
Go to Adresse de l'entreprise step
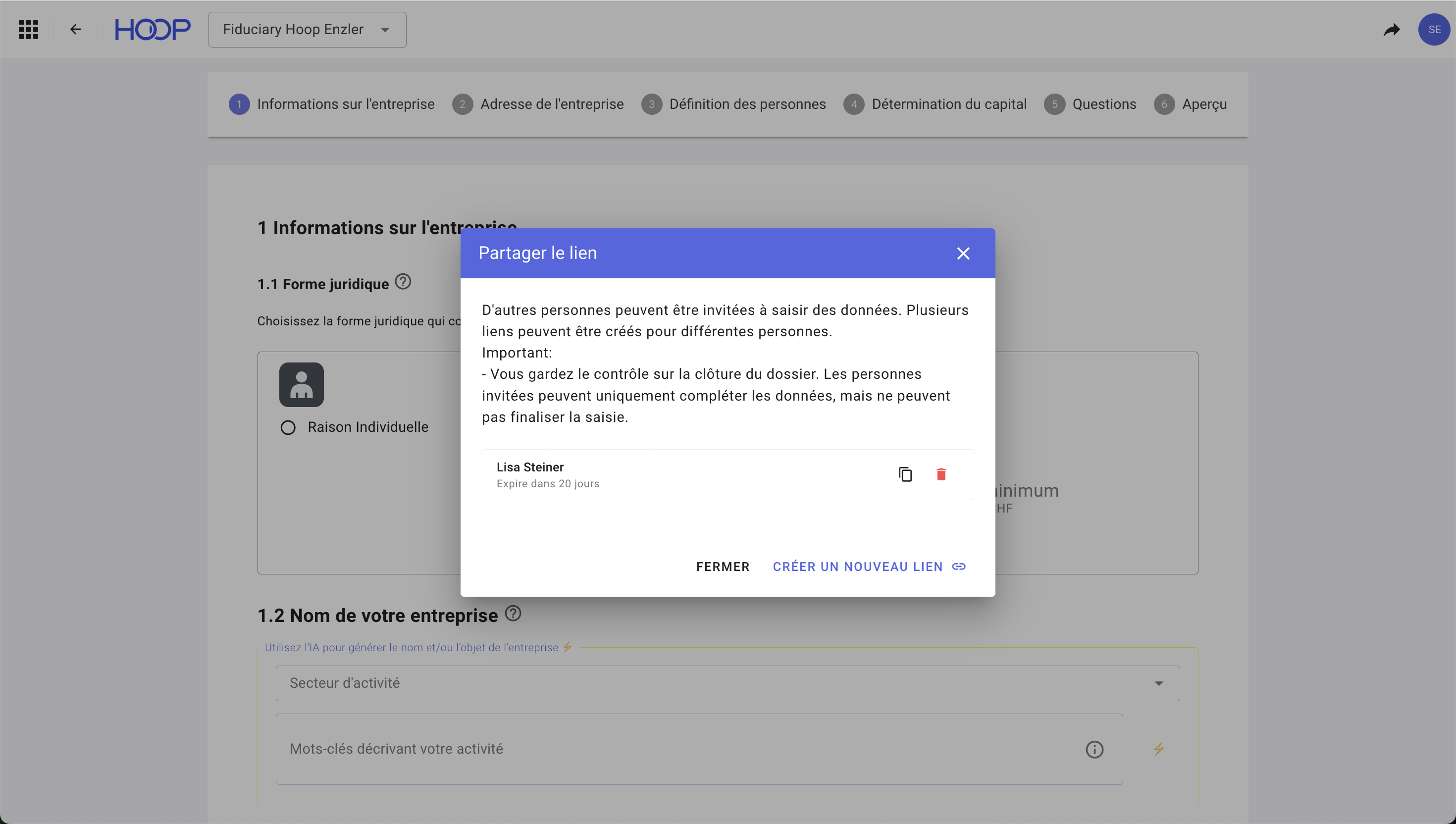click(552, 104)
